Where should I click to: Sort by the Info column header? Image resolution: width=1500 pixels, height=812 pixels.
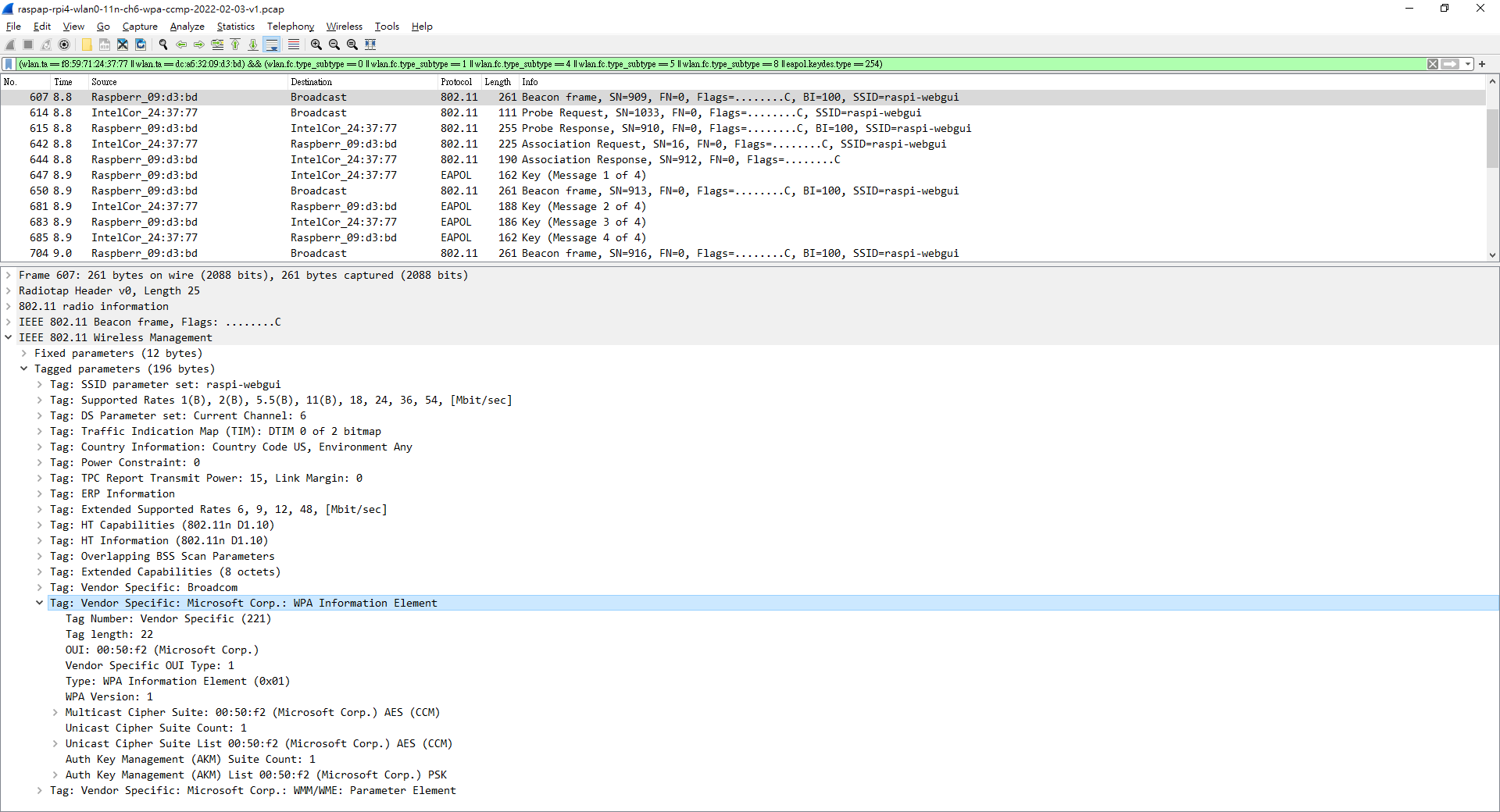click(1002, 82)
